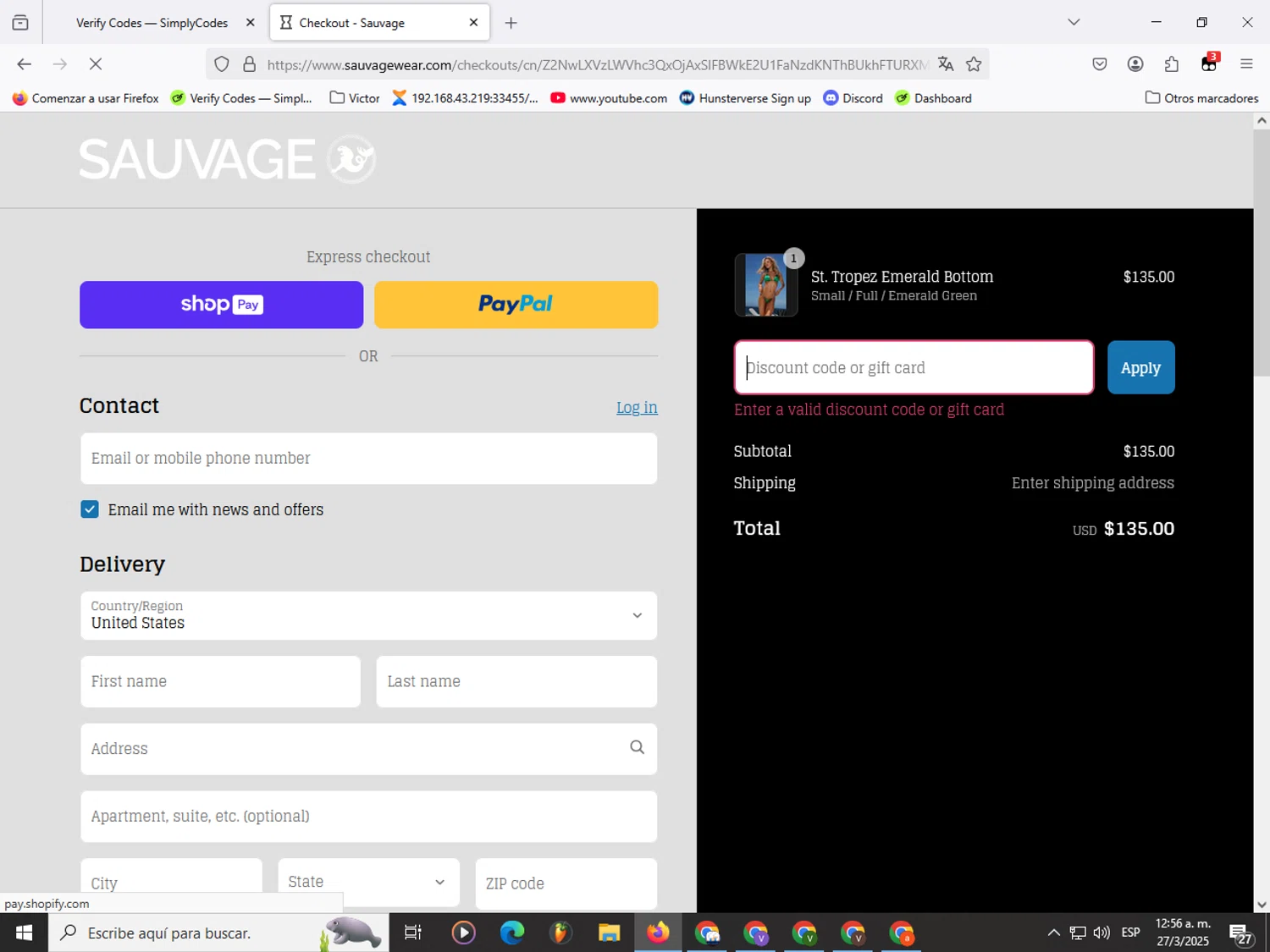Open the Pocket save icon
This screenshot has height=952, width=1270.
click(1099, 64)
